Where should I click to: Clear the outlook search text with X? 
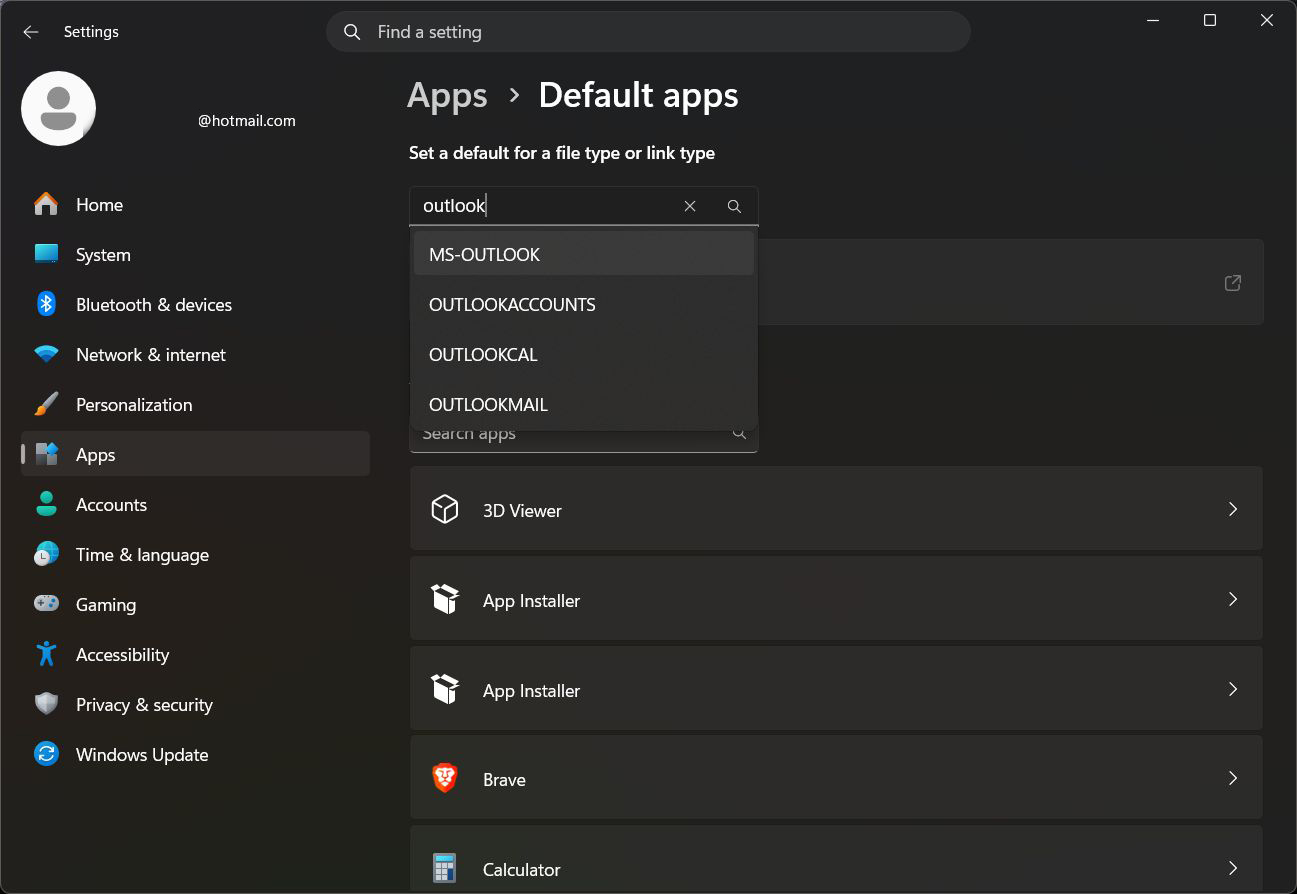690,206
